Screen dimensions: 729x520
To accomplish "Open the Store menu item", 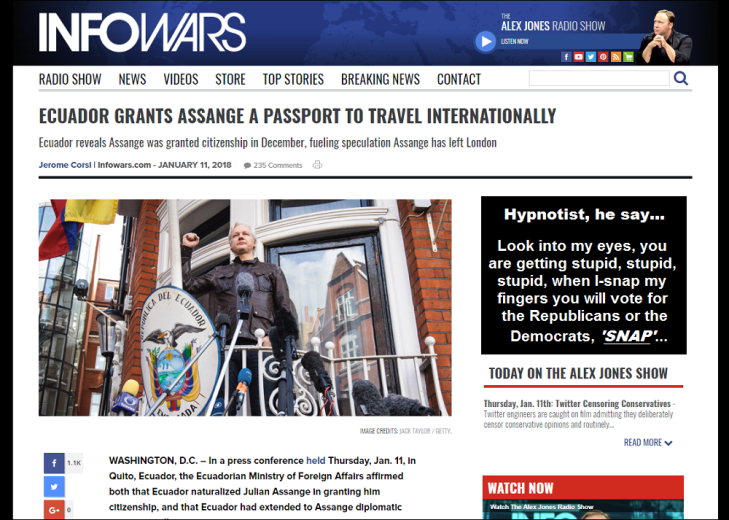I will point(230,79).
